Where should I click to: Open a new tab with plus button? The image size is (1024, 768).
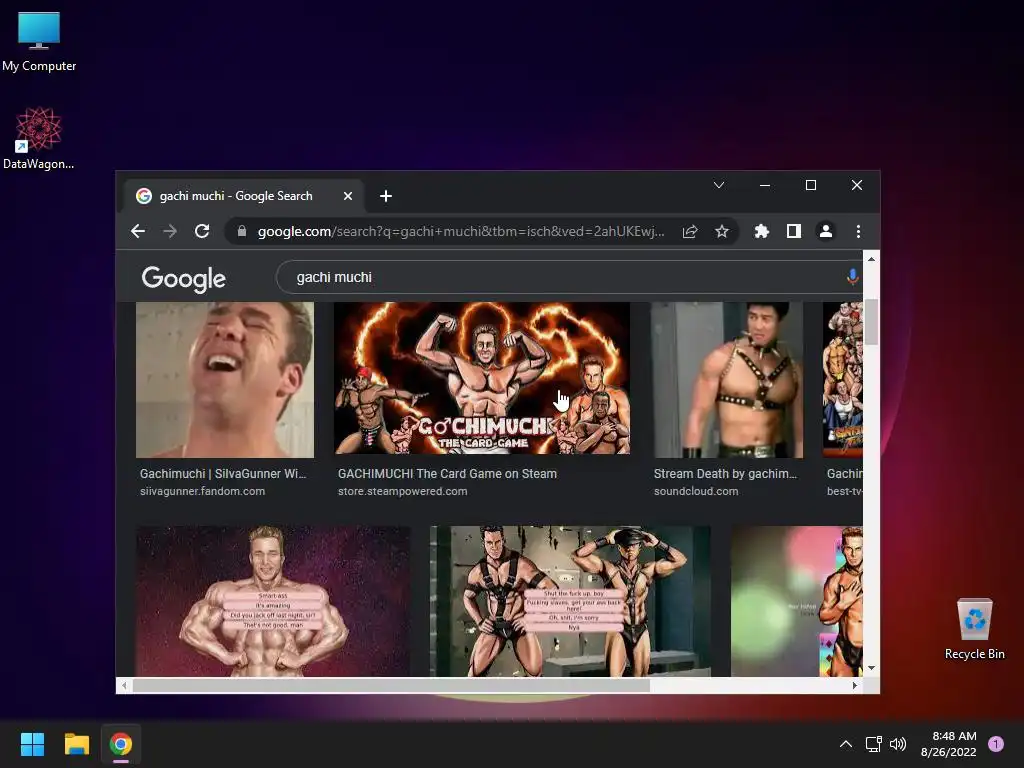coord(386,196)
